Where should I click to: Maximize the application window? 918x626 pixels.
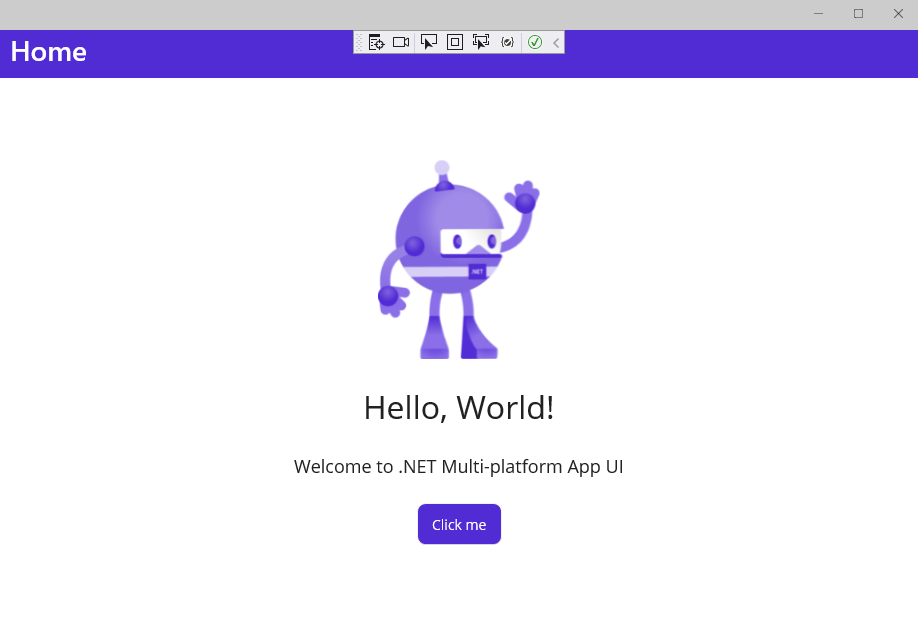858,14
